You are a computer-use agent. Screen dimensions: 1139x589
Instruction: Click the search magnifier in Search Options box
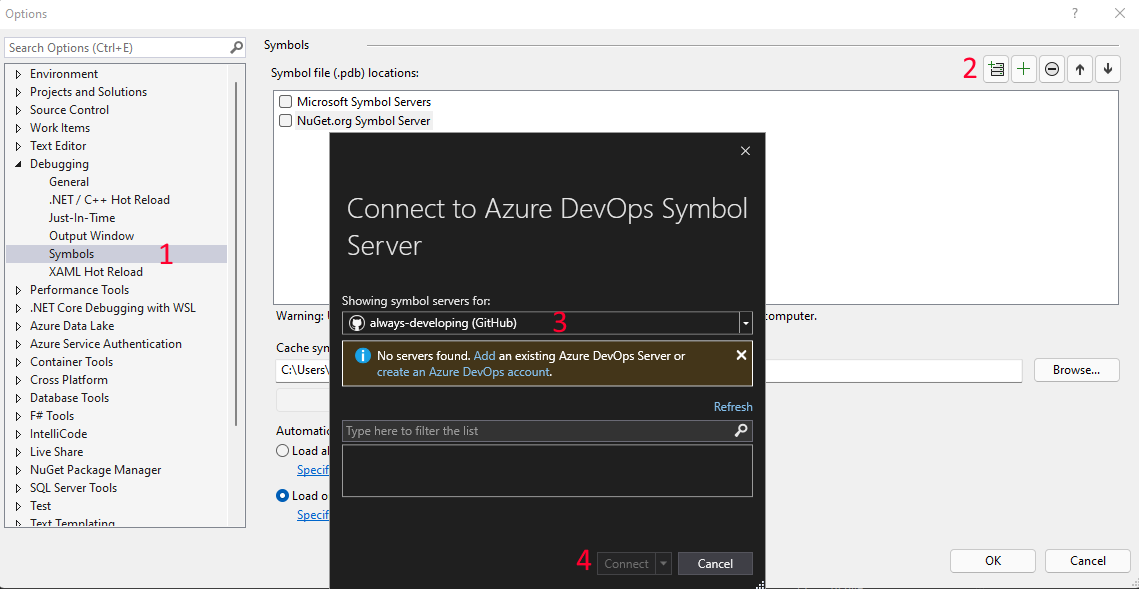[237, 48]
